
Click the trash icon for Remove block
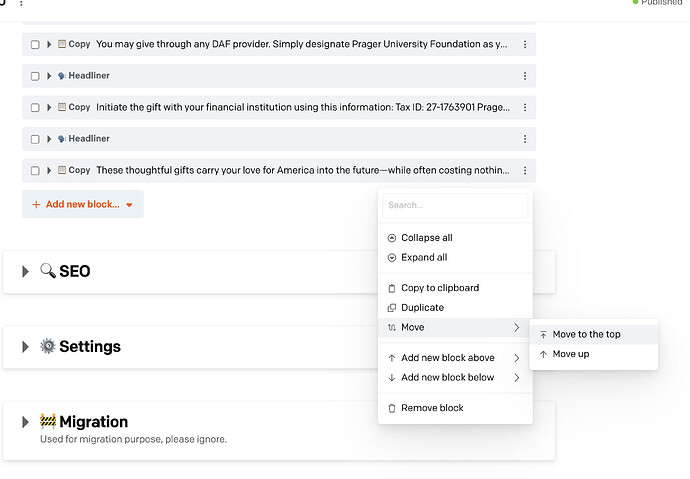tap(392, 409)
